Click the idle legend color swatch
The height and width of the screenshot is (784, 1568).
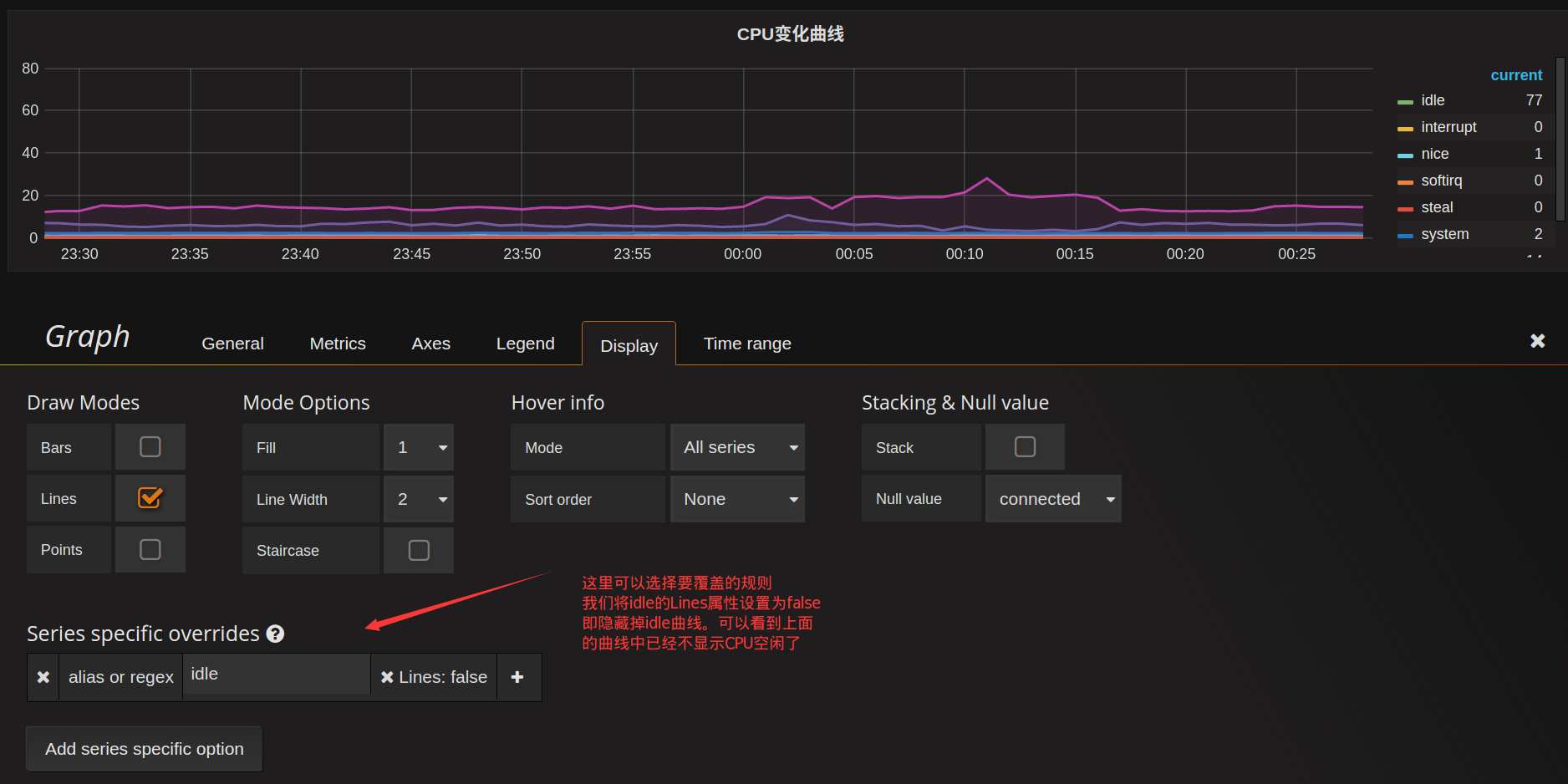click(x=1405, y=101)
